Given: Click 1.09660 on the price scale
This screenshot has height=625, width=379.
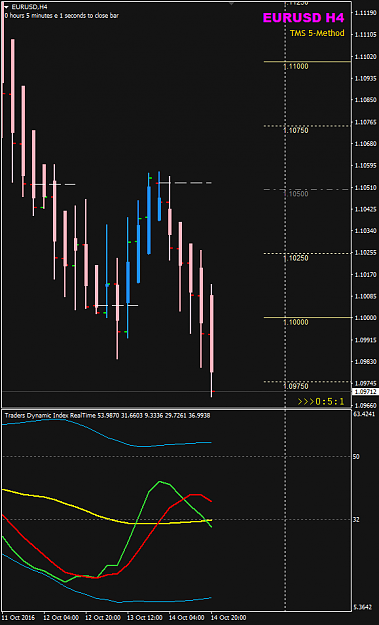Looking at the screenshot, I should coord(365,405).
